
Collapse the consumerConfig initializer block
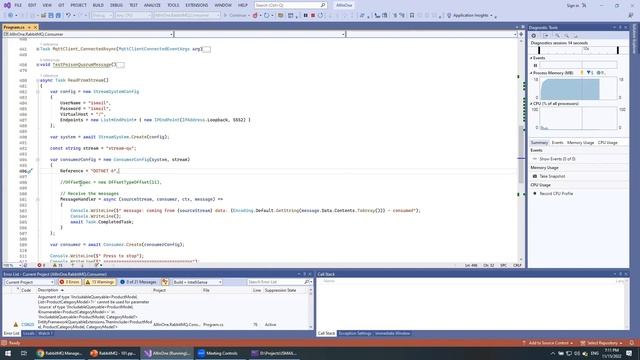[x=38, y=160]
